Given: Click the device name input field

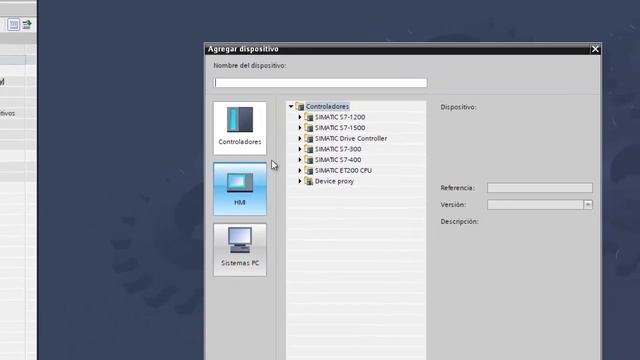Looking at the screenshot, I should click(x=320, y=83).
